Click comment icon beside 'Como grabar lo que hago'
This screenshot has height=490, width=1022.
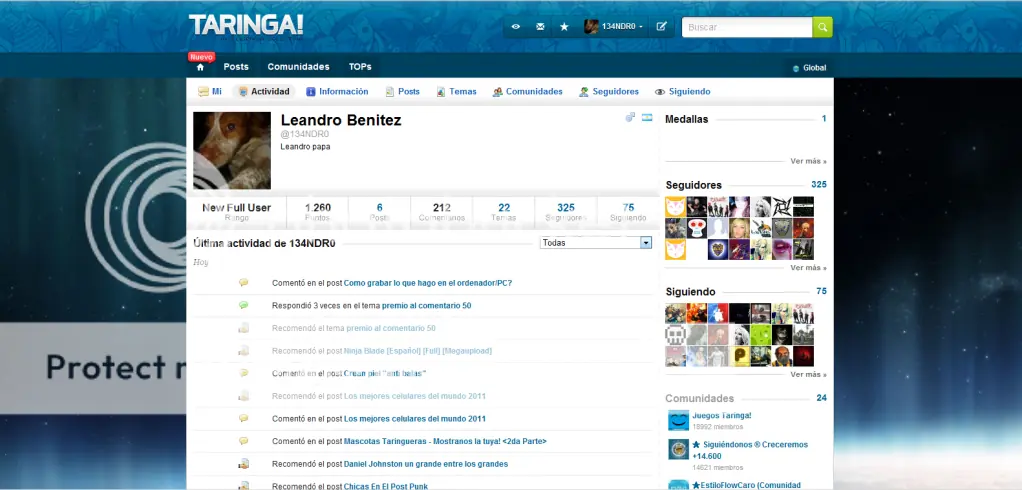point(243,283)
